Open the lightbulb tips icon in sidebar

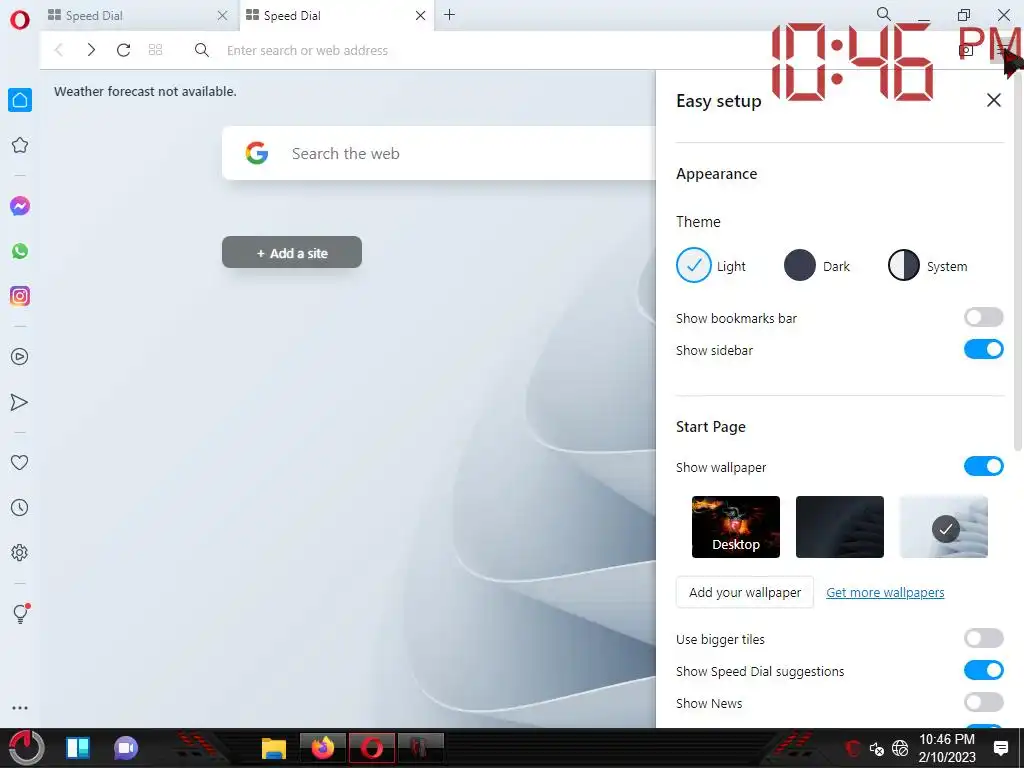click(20, 613)
